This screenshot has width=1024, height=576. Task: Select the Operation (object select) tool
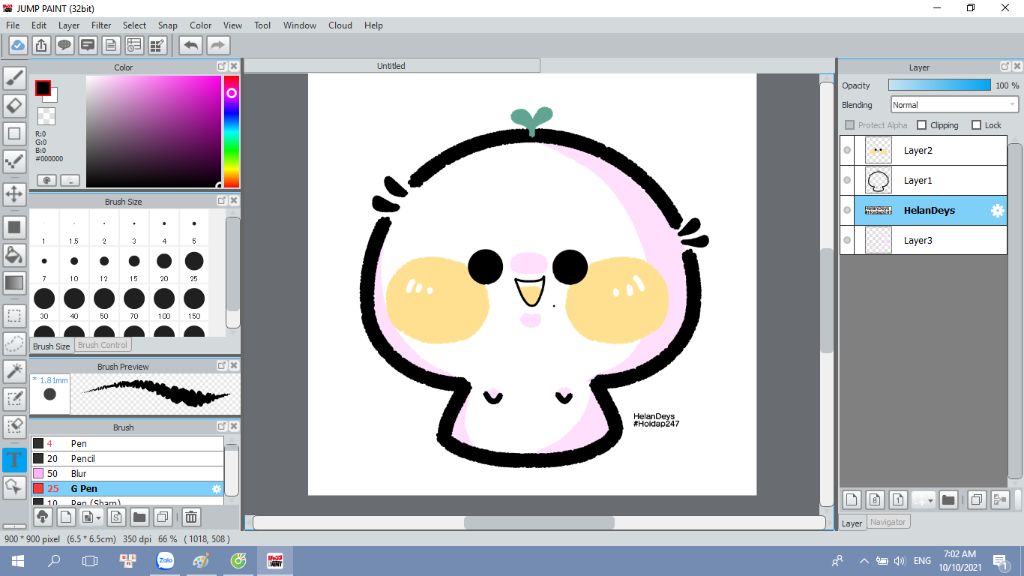[x=14, y=487]
